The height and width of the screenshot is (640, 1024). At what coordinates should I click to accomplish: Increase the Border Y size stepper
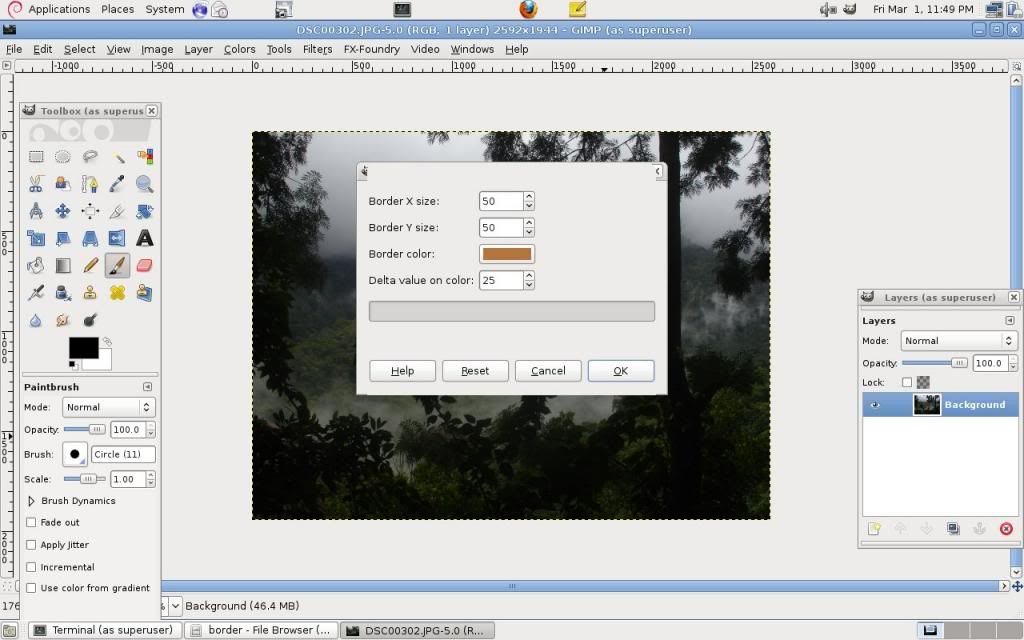click(x=529, y=223)
